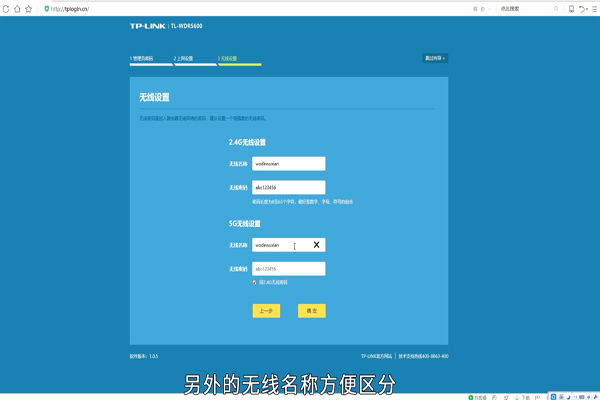Click the undo/restore arrow icon
The height and width of the screenshot is (400, 600).
(x=582, y=9)
